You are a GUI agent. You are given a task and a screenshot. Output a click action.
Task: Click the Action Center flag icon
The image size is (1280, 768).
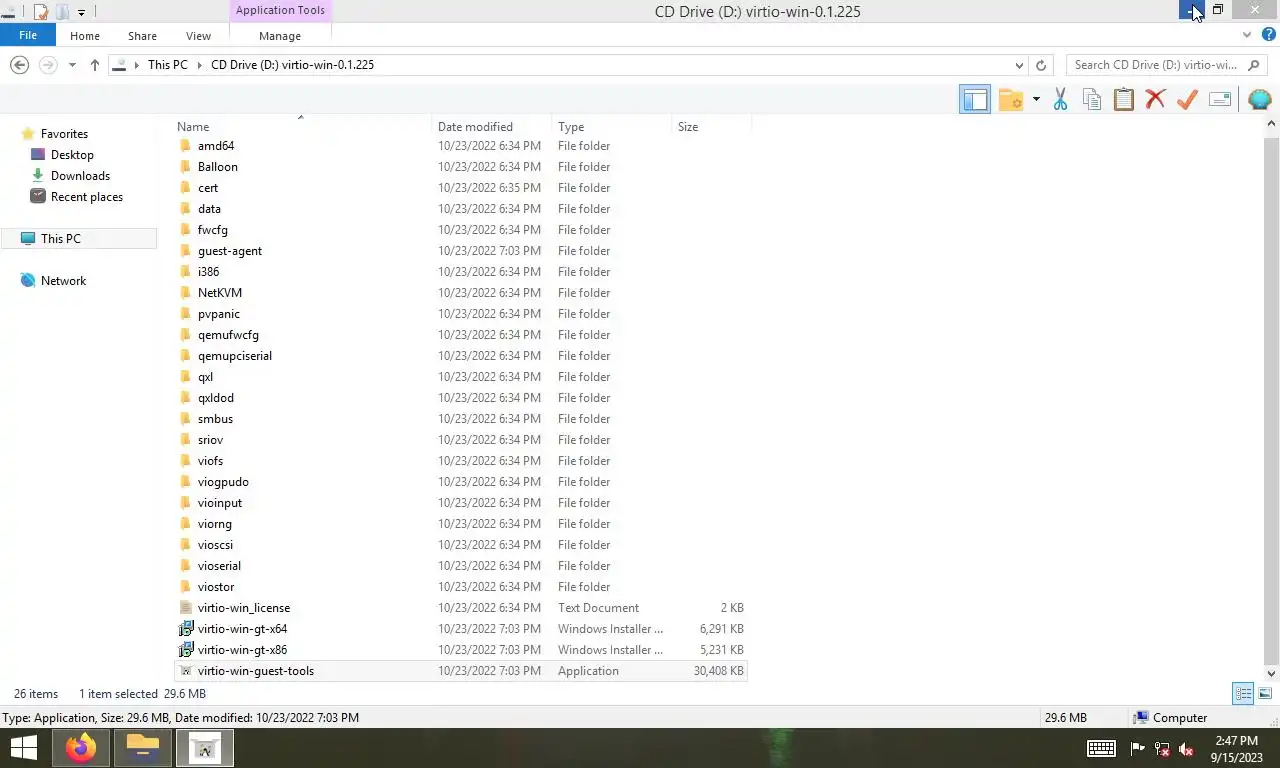click(x=1138, y=749)
